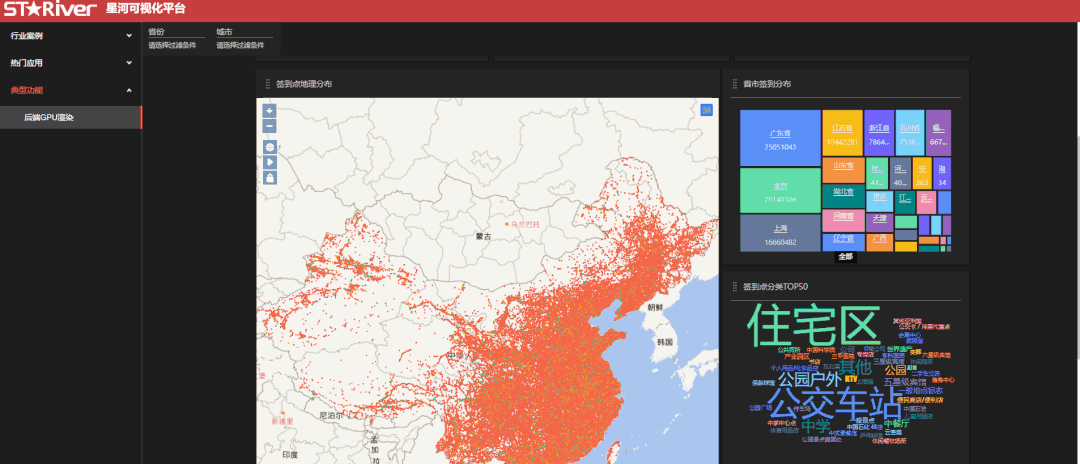Click the 广东省 treemap block
Screen dimensions: 1080x464
click(x=780, y=138)
